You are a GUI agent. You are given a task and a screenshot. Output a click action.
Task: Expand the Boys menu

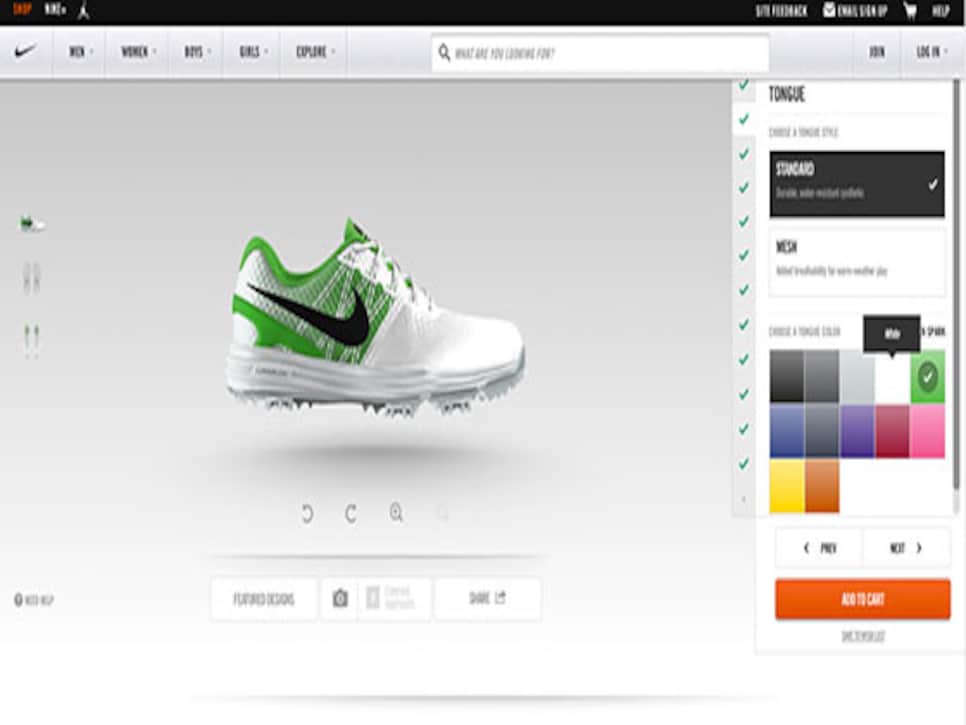[x=197, y=52]
